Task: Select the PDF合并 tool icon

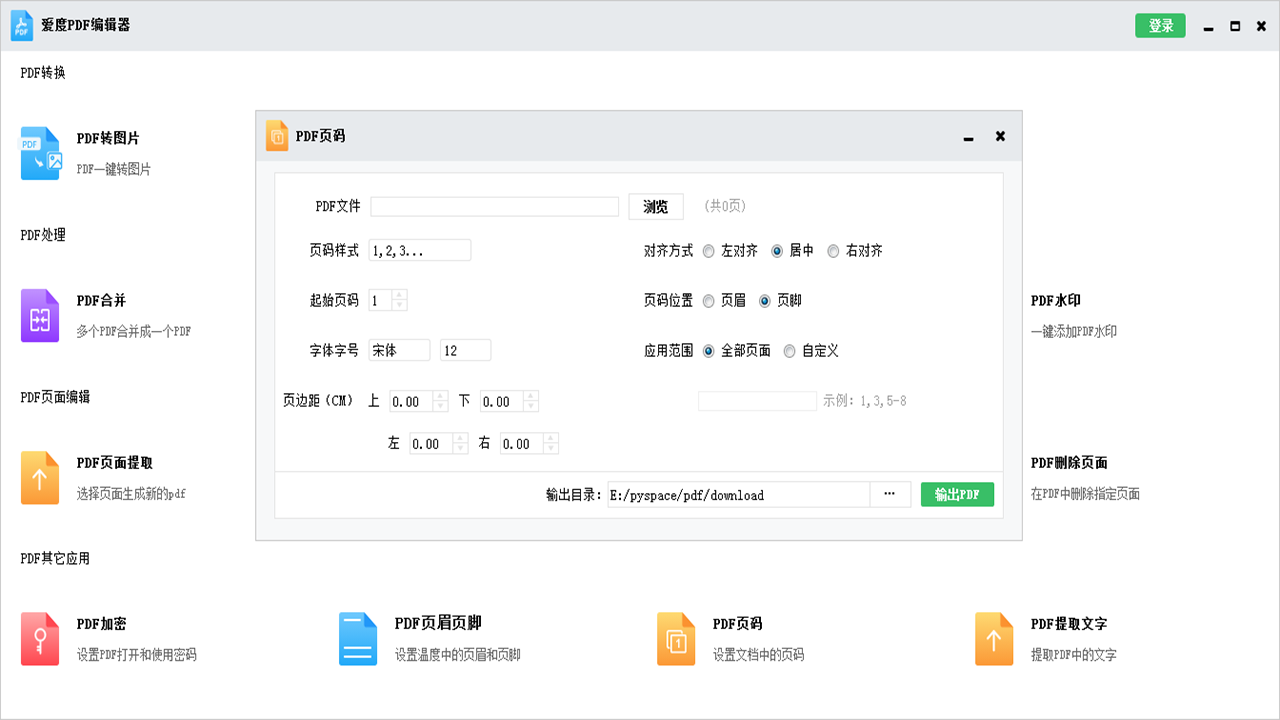Action: click(x=38, y=315)
